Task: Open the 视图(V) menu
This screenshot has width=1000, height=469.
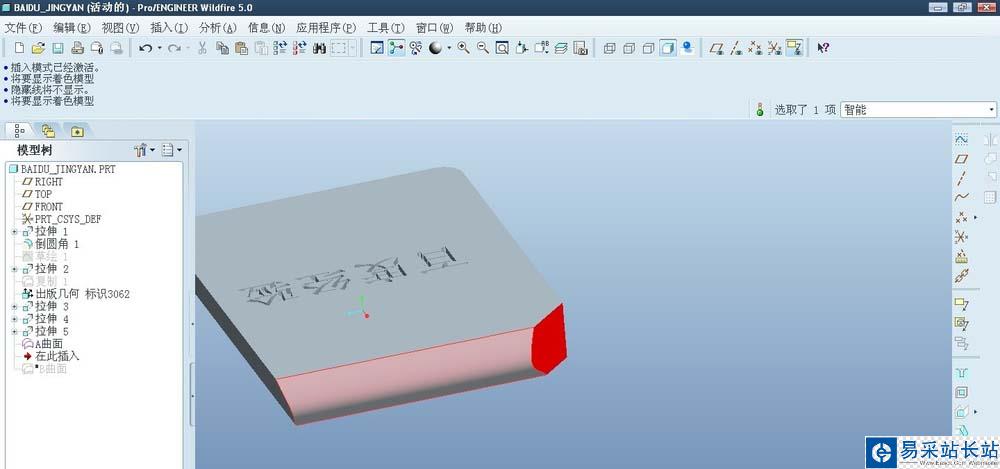Action: point(120,27)
